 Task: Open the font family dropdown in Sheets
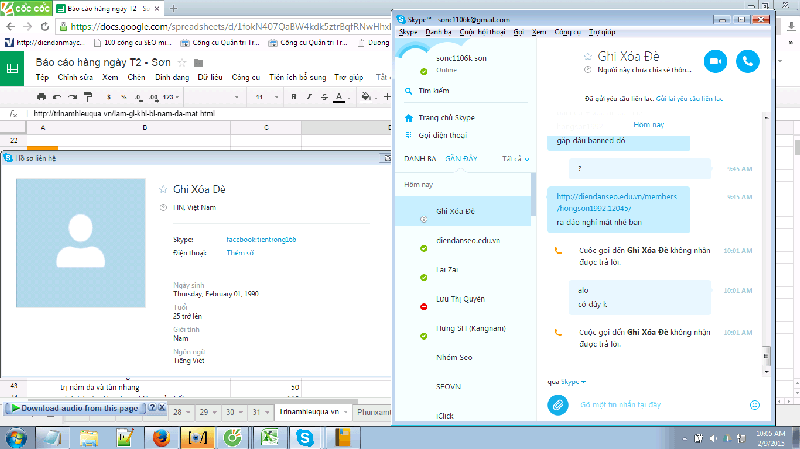pyautogui.click(x=212, y=97)
